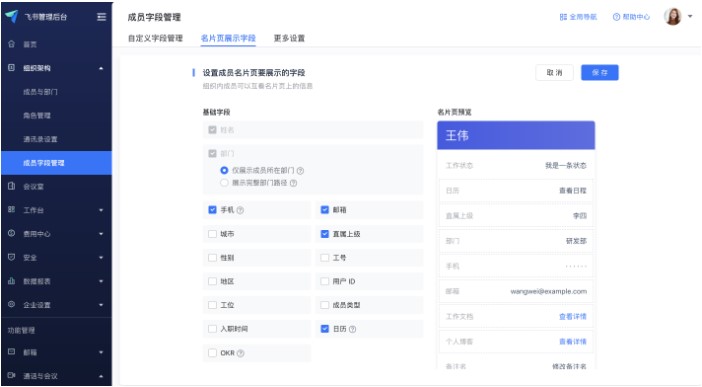
Task: Click wangwei@example.com in the card preview
Action: point(548,292)
